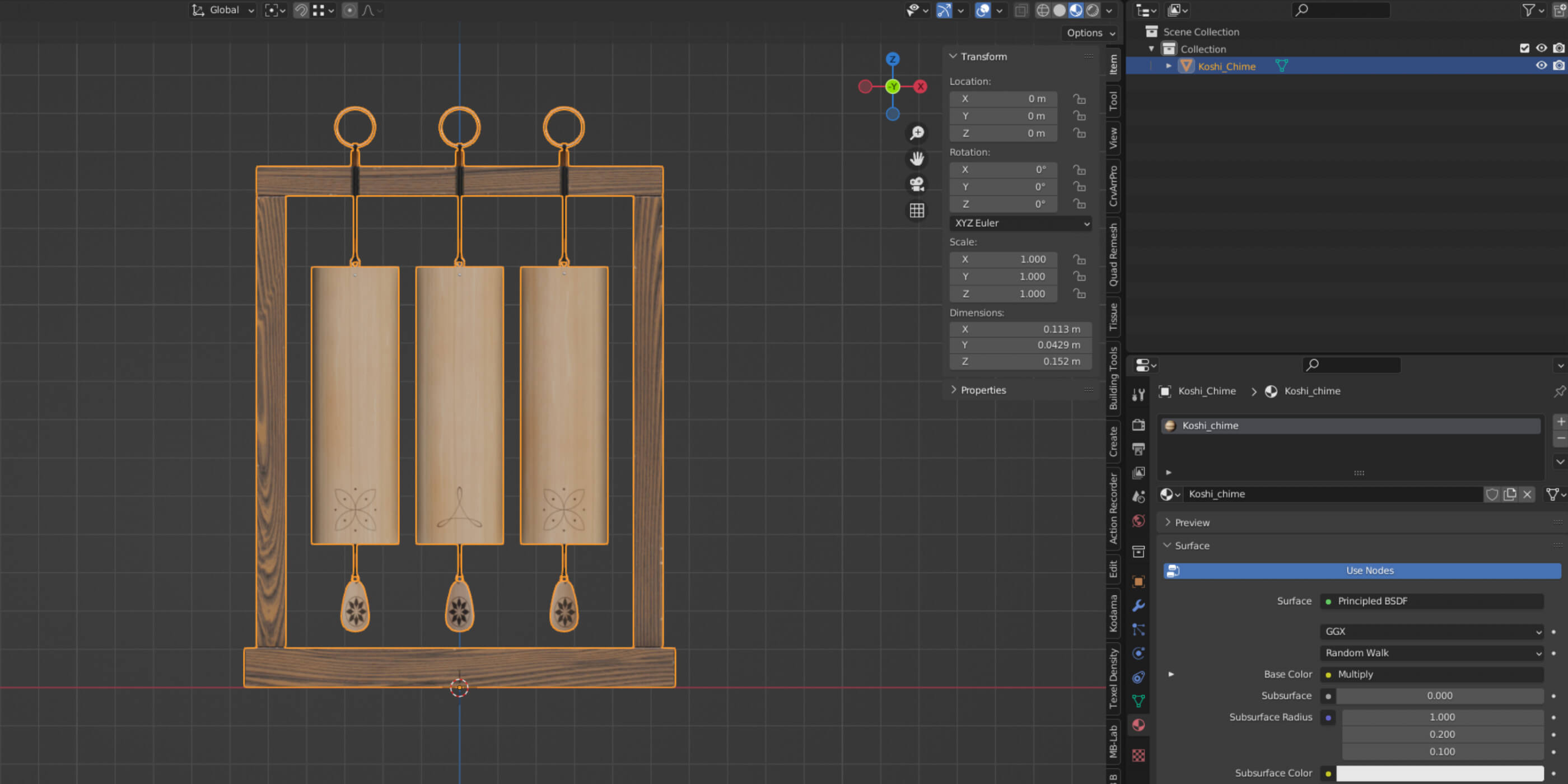Screen dimensions: 1568x784
Task: Open Modifier properties wrench icon
Action: point(1138,606)
